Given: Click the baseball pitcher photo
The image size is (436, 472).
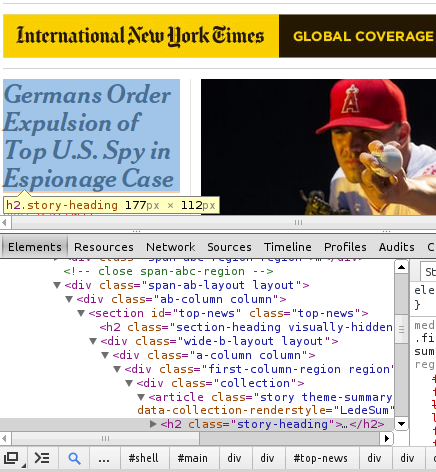Looking at the screenshot, I should 318,147.
